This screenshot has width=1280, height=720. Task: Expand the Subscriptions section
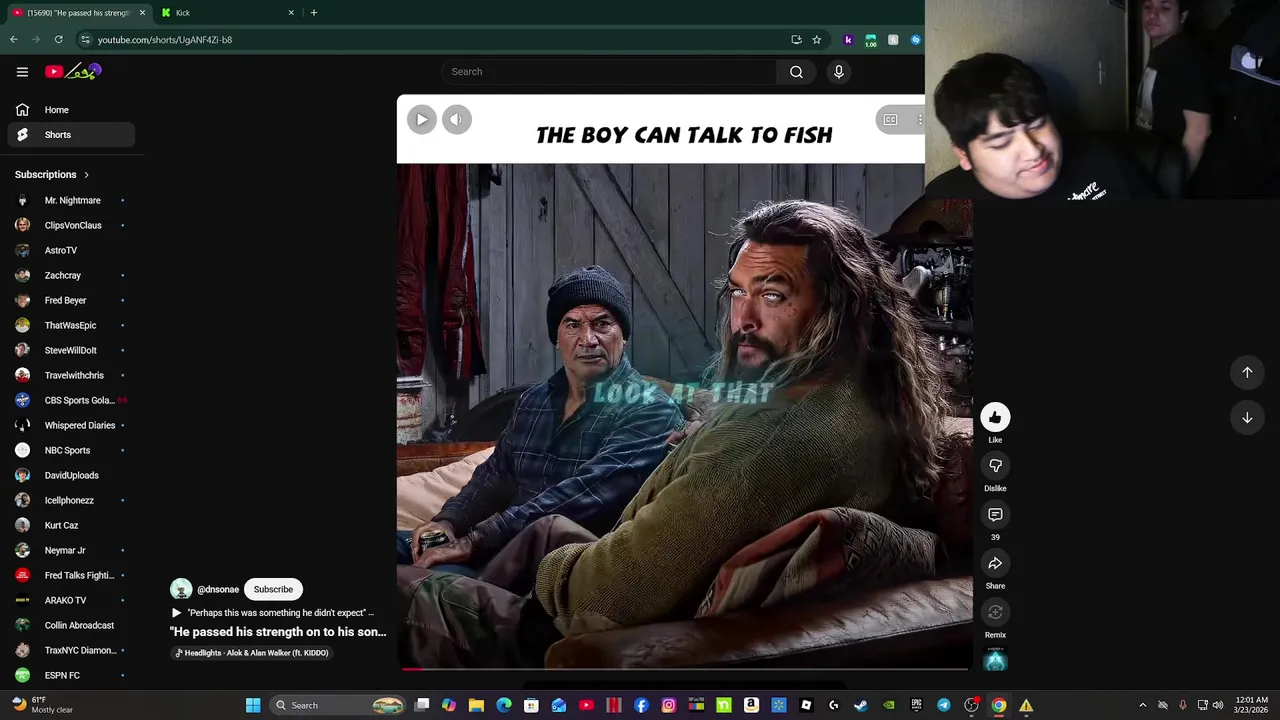tap(52, 175)
